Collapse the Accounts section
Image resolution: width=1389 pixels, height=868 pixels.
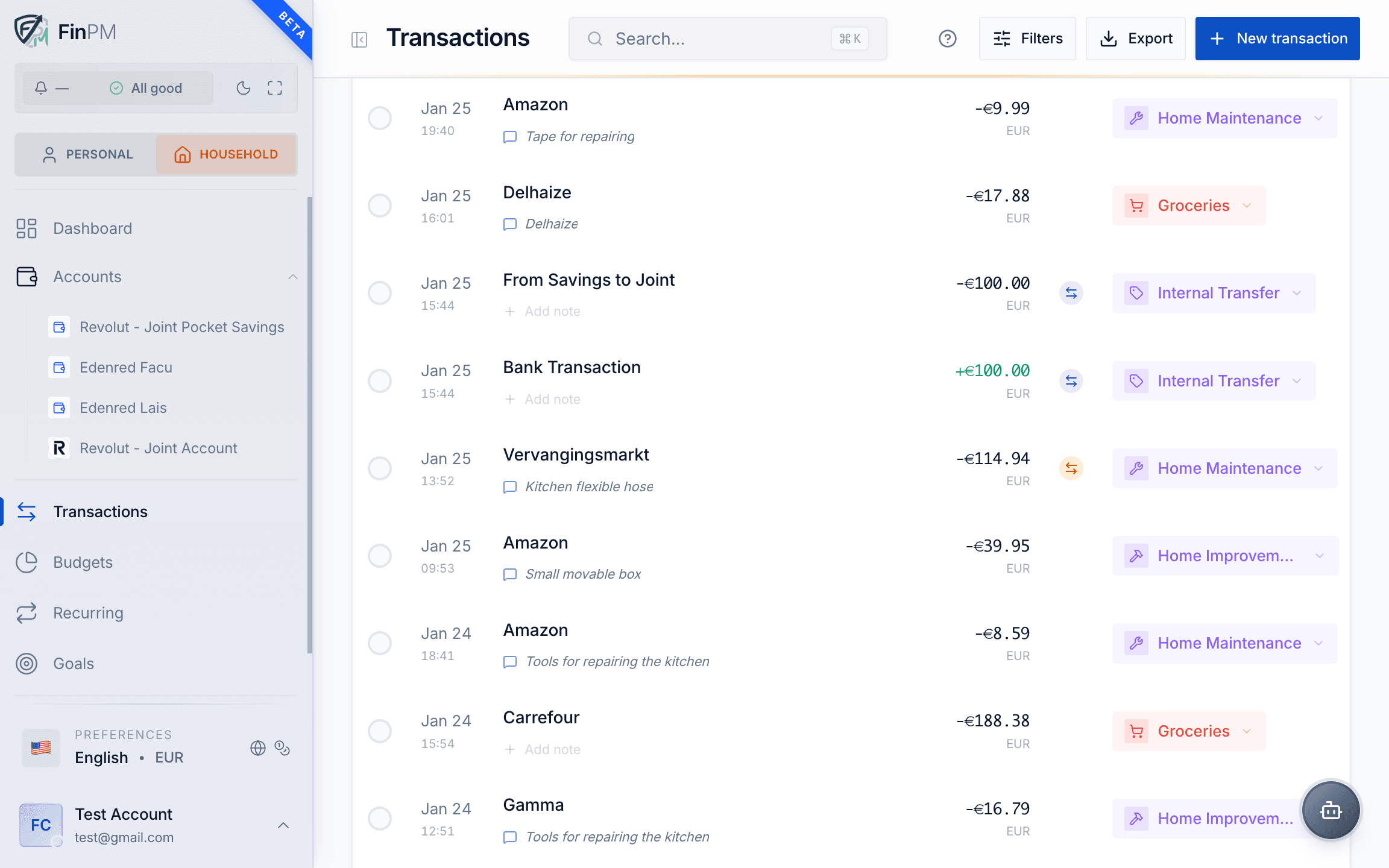pyautogui.click(x=293, y=277)
